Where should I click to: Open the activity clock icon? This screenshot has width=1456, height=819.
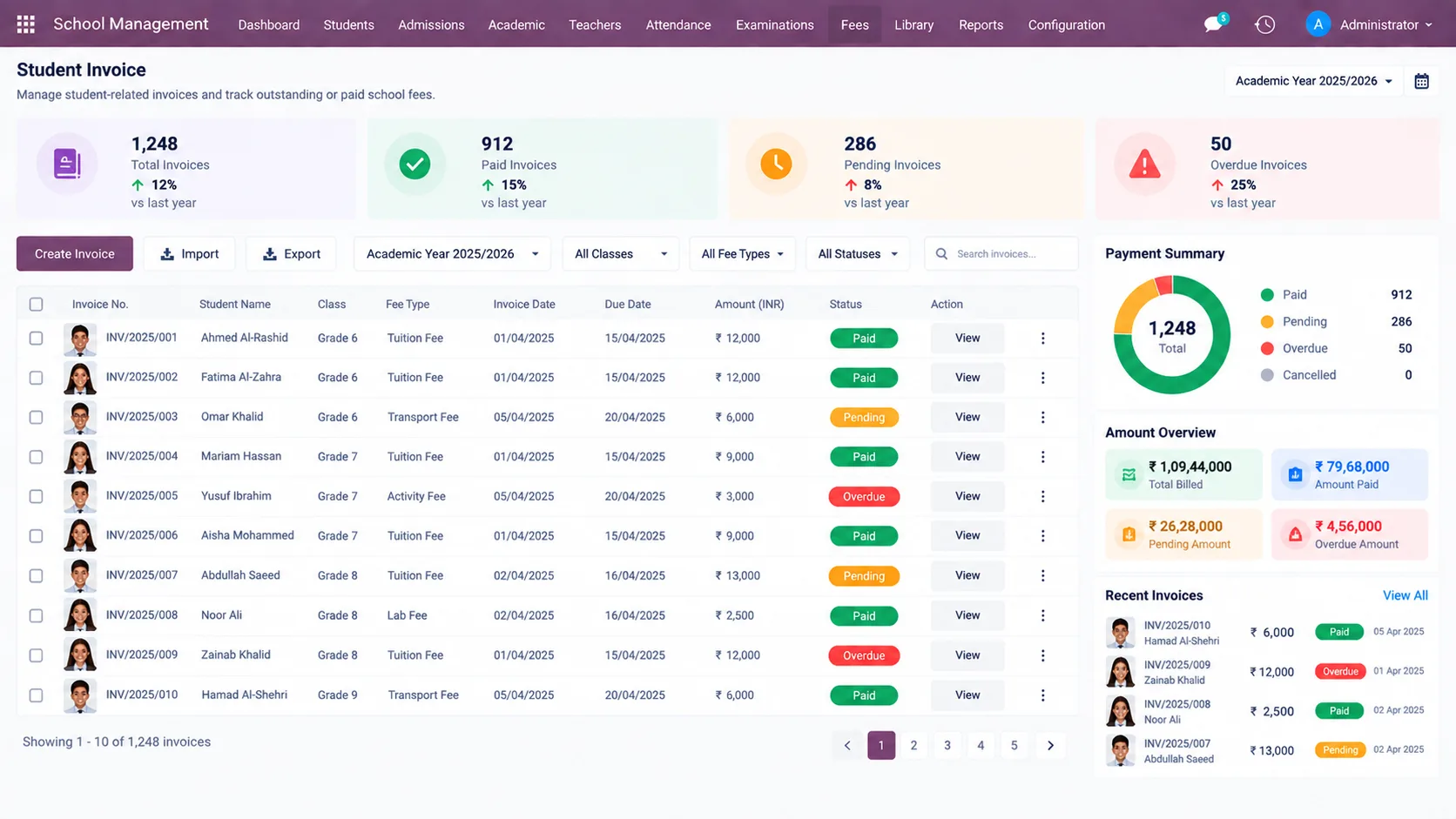point(1264,24)
